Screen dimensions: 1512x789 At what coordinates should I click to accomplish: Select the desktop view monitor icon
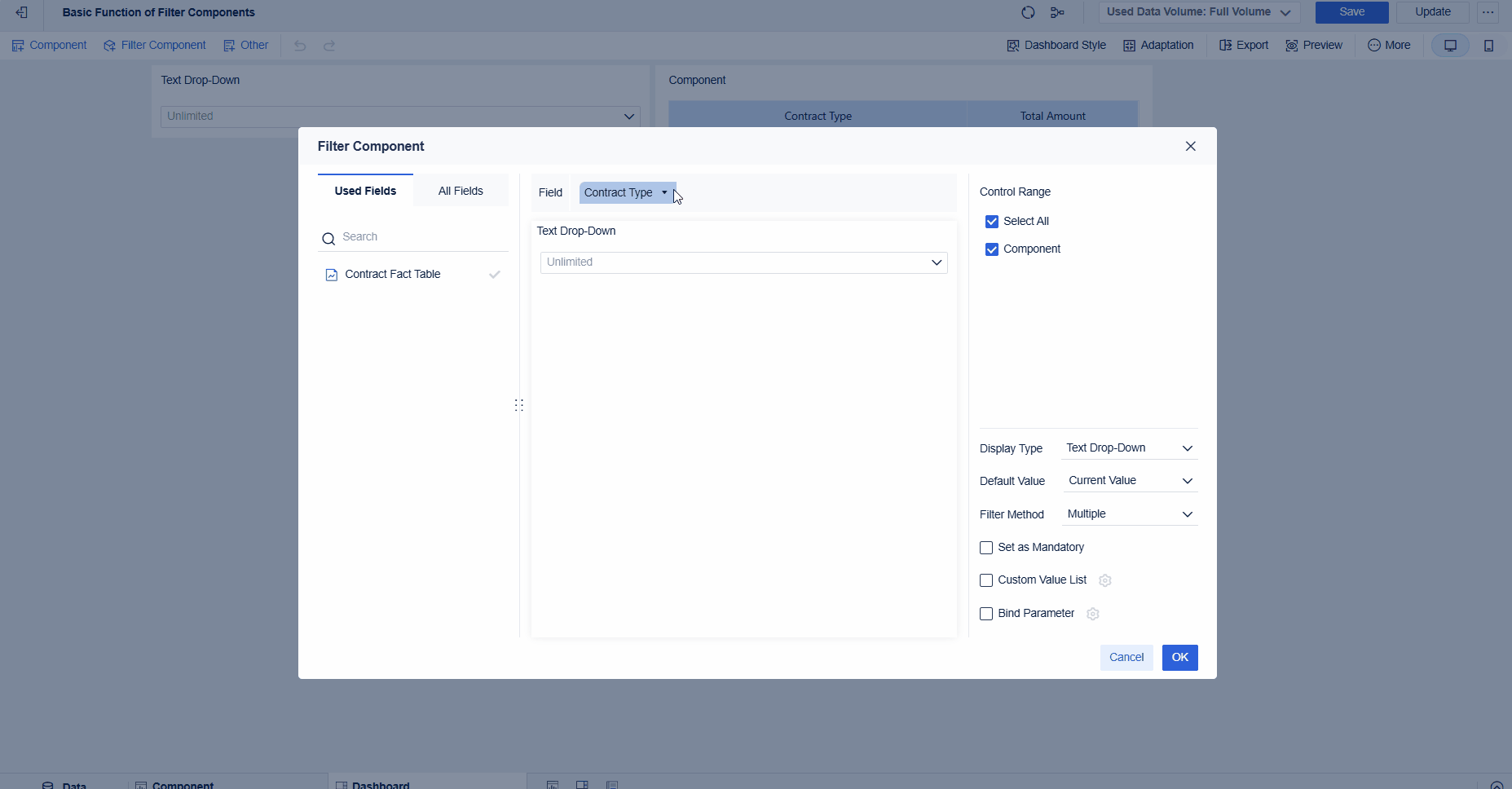[x=1450, y=45]
